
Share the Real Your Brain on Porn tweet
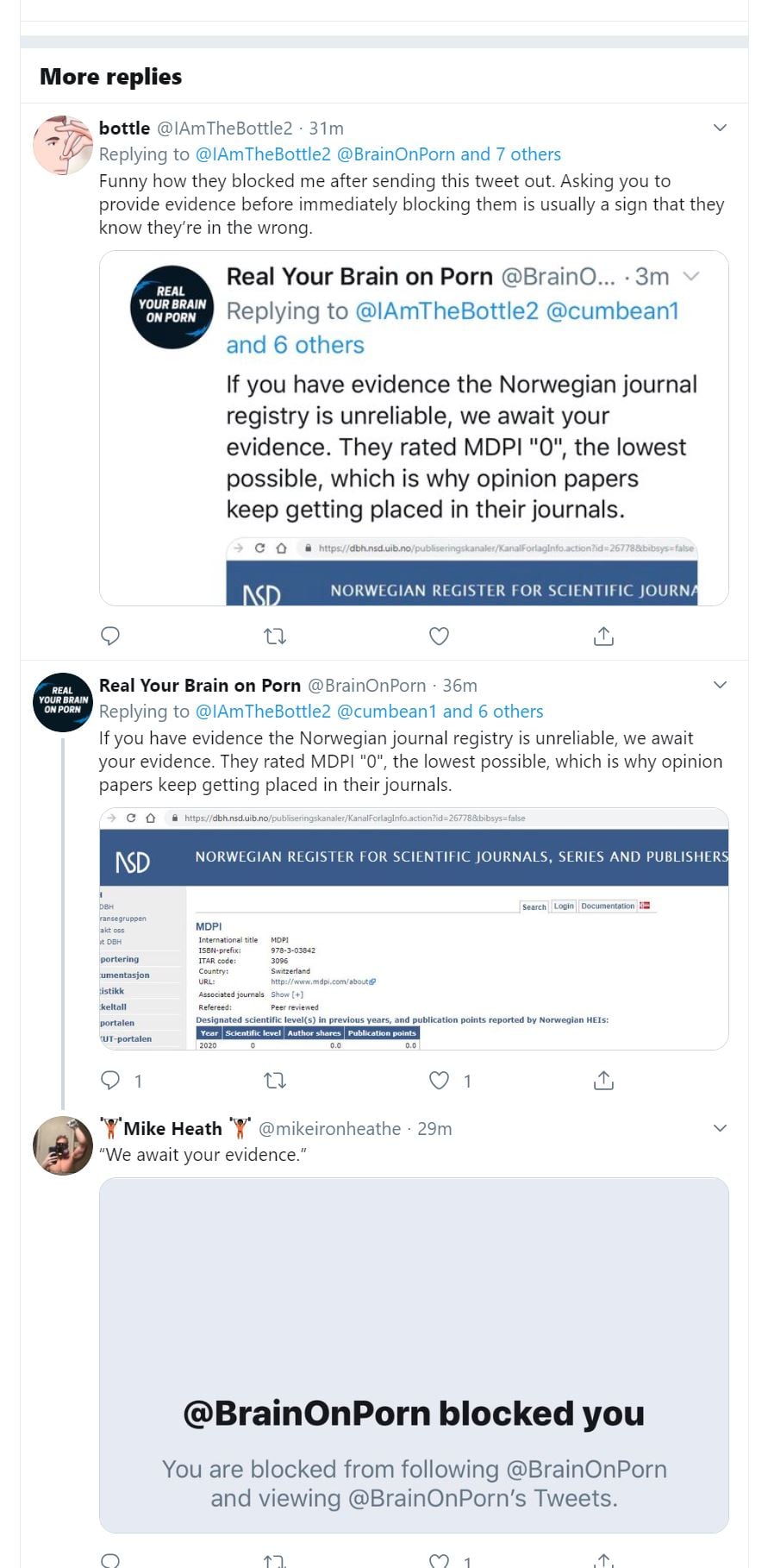[x=603, y=1080]
